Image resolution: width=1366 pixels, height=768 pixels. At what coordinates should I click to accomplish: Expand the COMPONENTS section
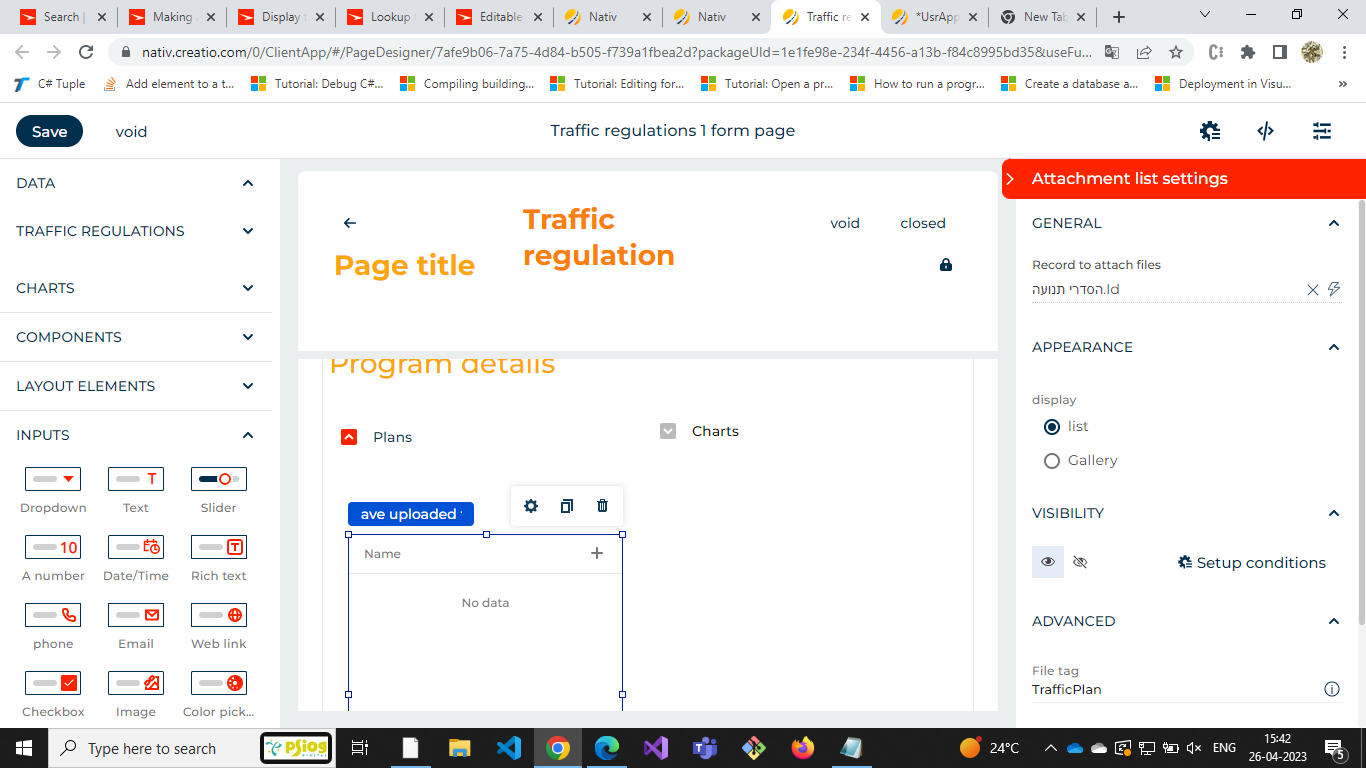click(248, 337)
